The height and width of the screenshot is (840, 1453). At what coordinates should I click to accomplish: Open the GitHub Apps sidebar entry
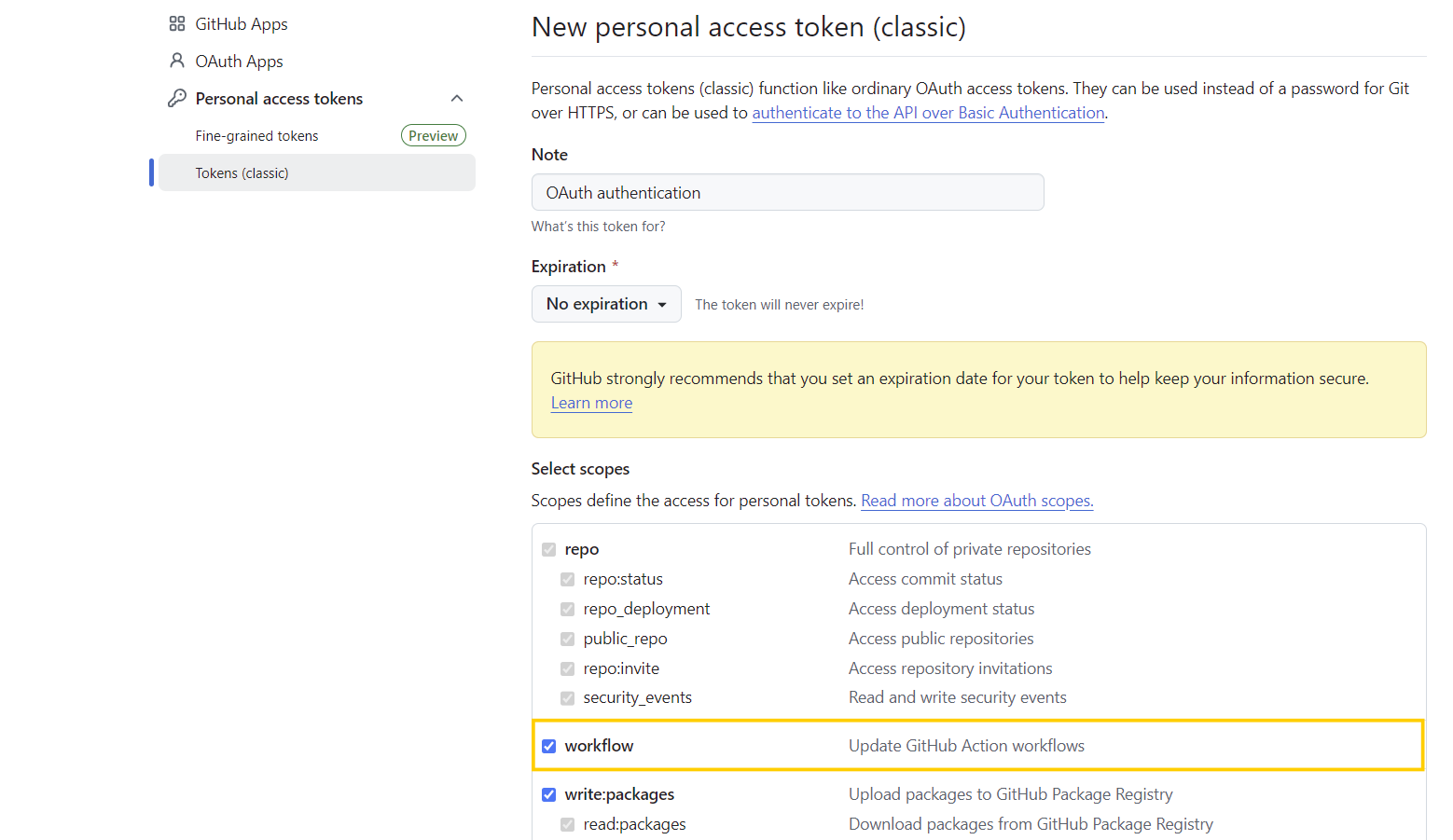point(242,24)
